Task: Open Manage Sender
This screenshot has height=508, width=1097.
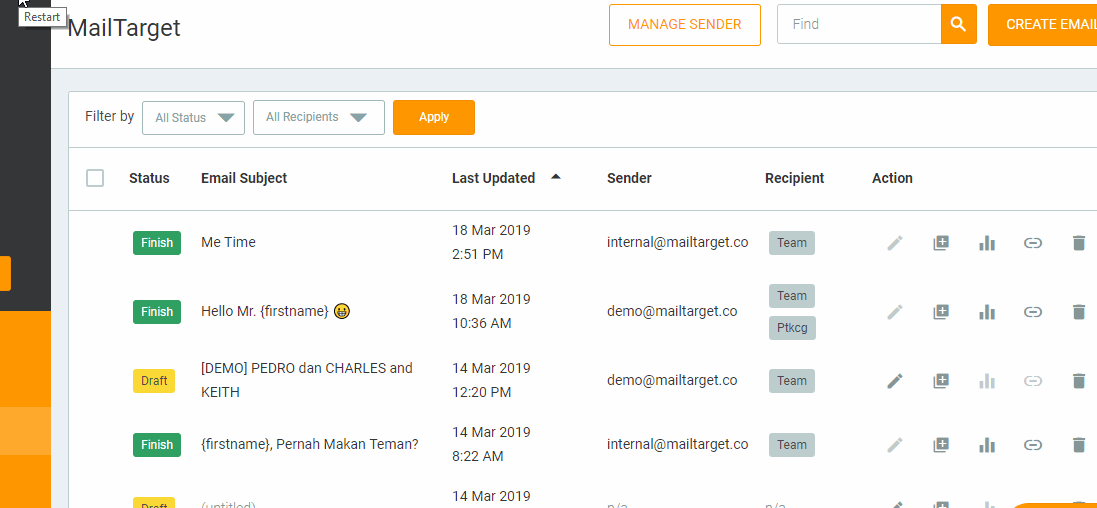Action: (684, 24)
